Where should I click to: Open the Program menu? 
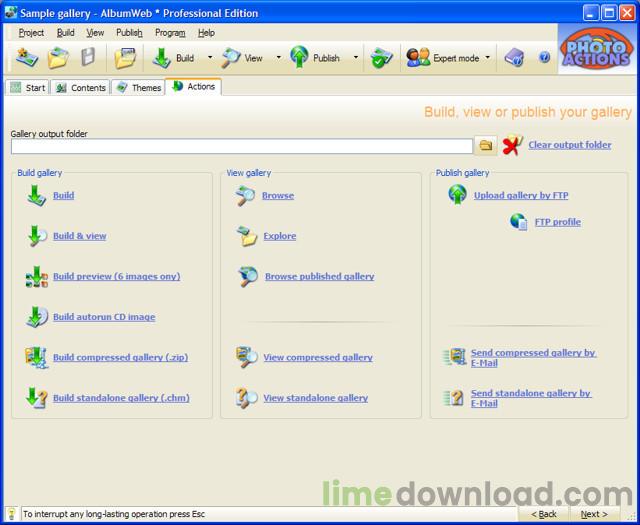click(x=170, y=33)
